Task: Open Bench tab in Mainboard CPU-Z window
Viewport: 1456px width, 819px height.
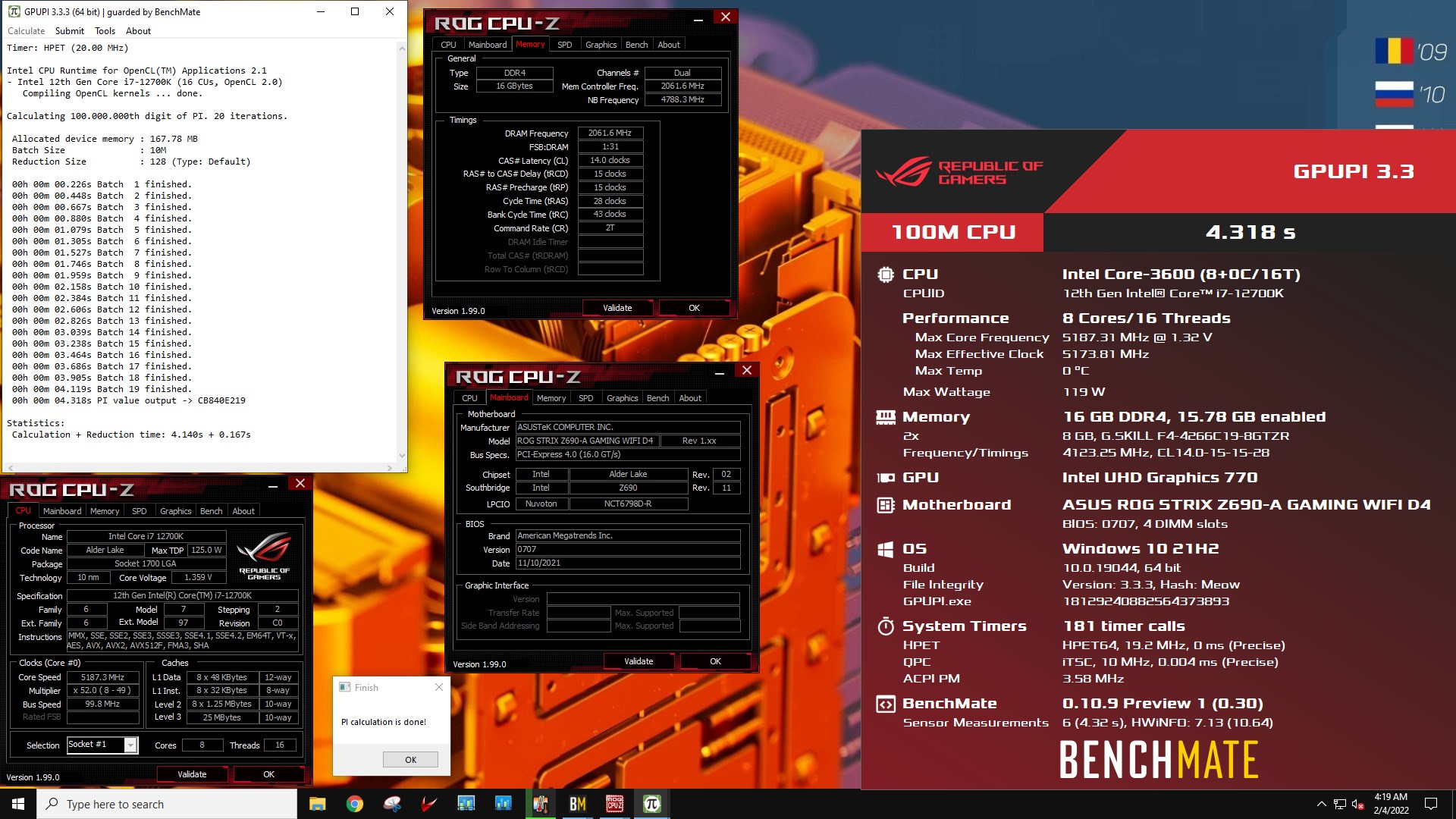Action: tap(658, 398)
